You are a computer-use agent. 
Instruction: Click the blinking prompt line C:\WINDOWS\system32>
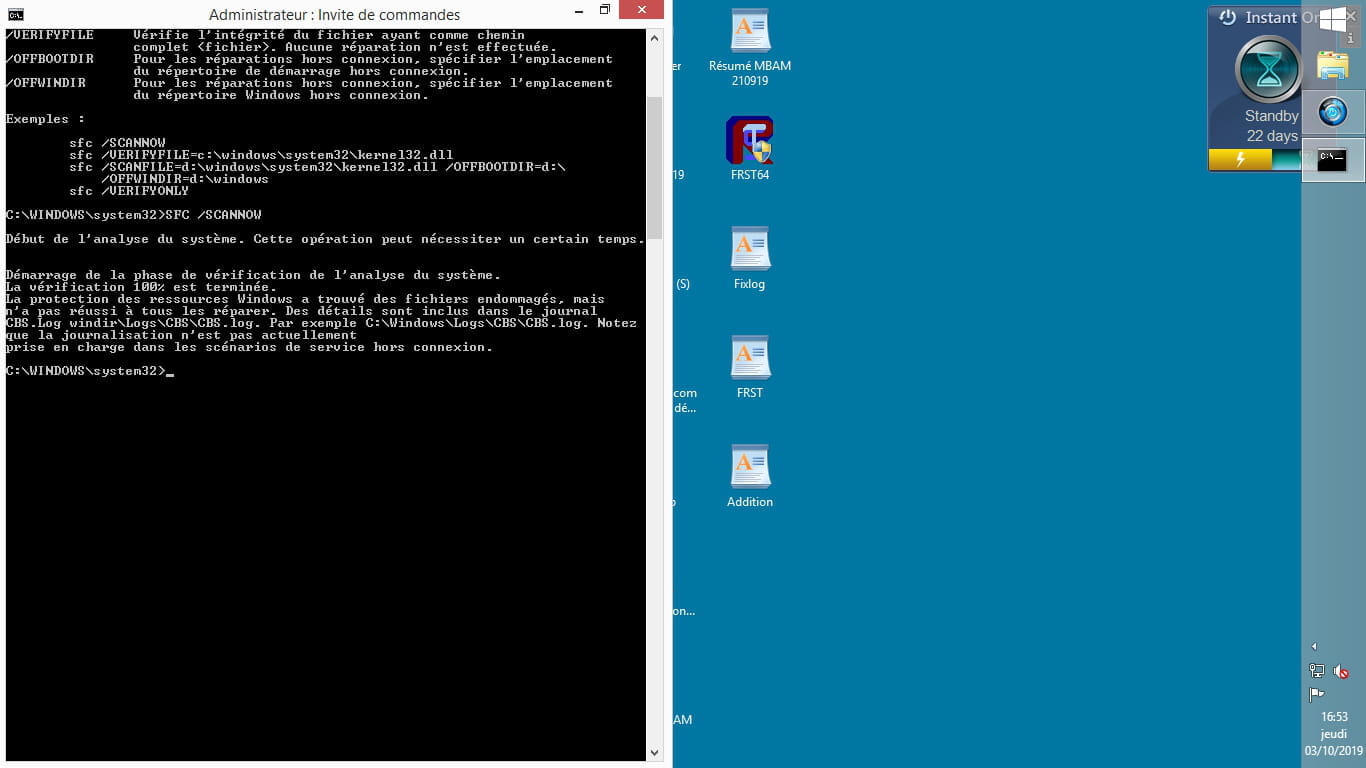tap(90, 371)
